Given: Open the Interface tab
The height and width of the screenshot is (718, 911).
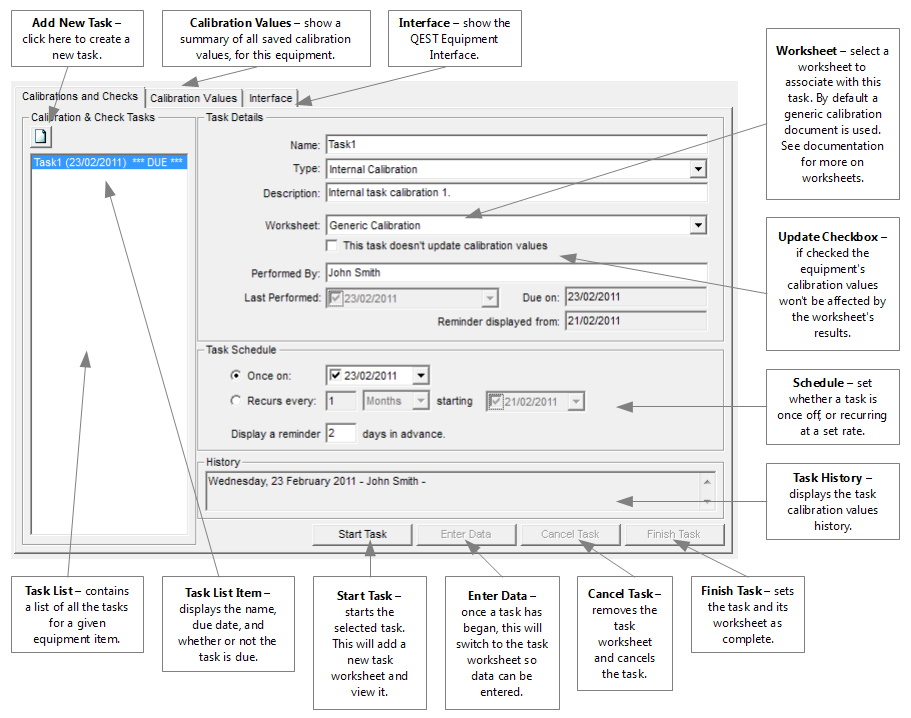Looking at the screenshot, I should click(x=270, y=98).
